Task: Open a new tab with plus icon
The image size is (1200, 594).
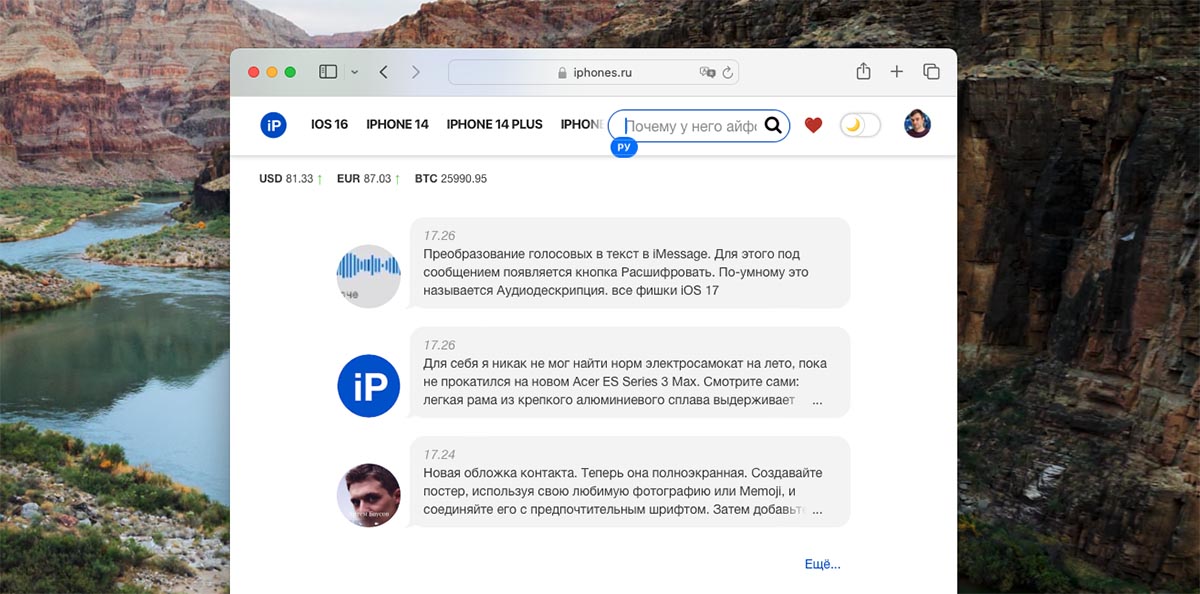Action: pyautogui.click(x=897, y=71)
